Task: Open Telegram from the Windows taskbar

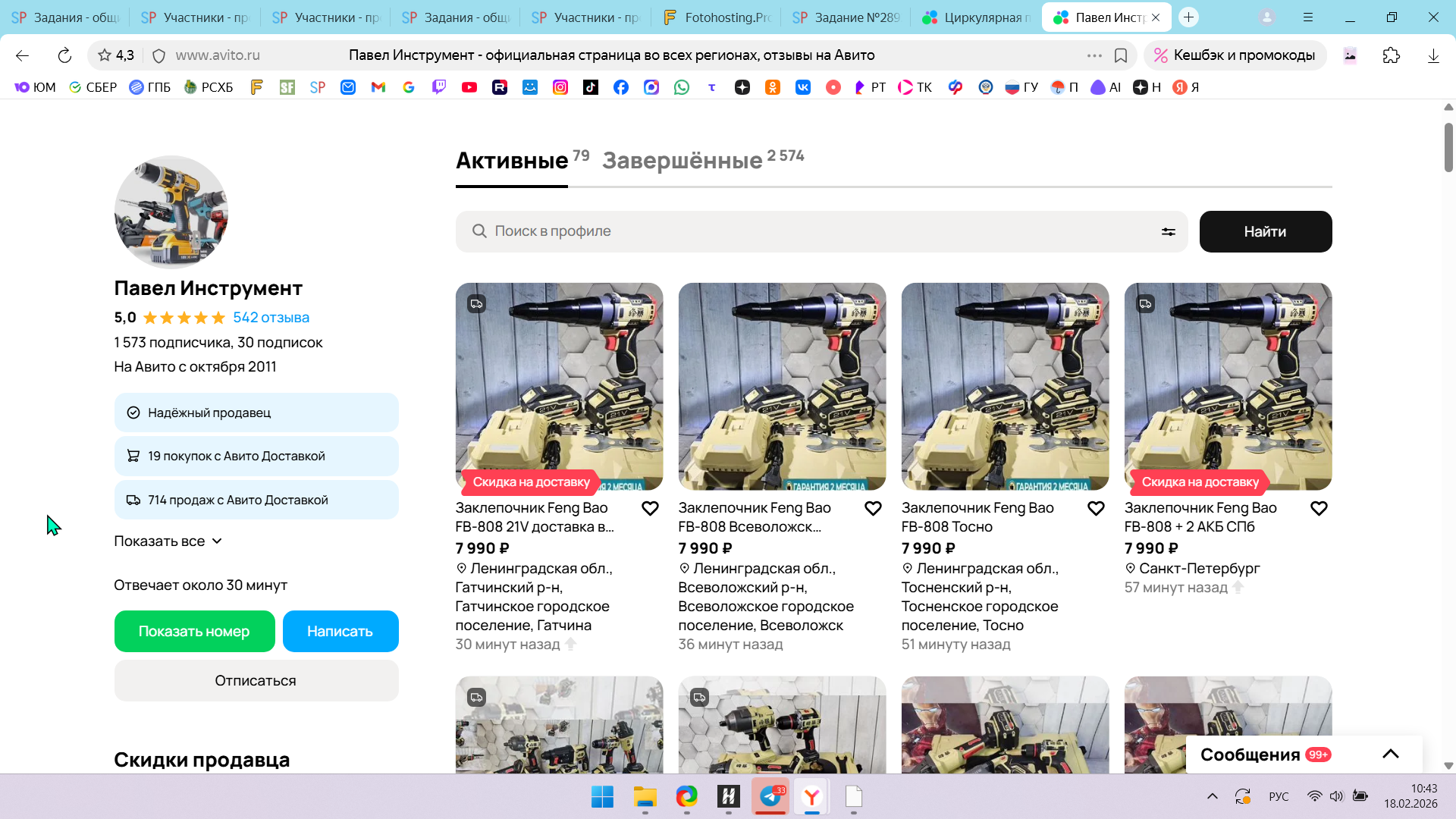Action: [x=770, y=796]
